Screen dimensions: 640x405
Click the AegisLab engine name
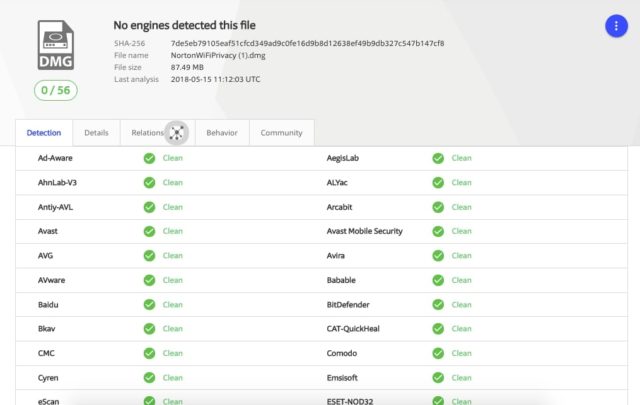pyautogui.click(x=342, y=158)
